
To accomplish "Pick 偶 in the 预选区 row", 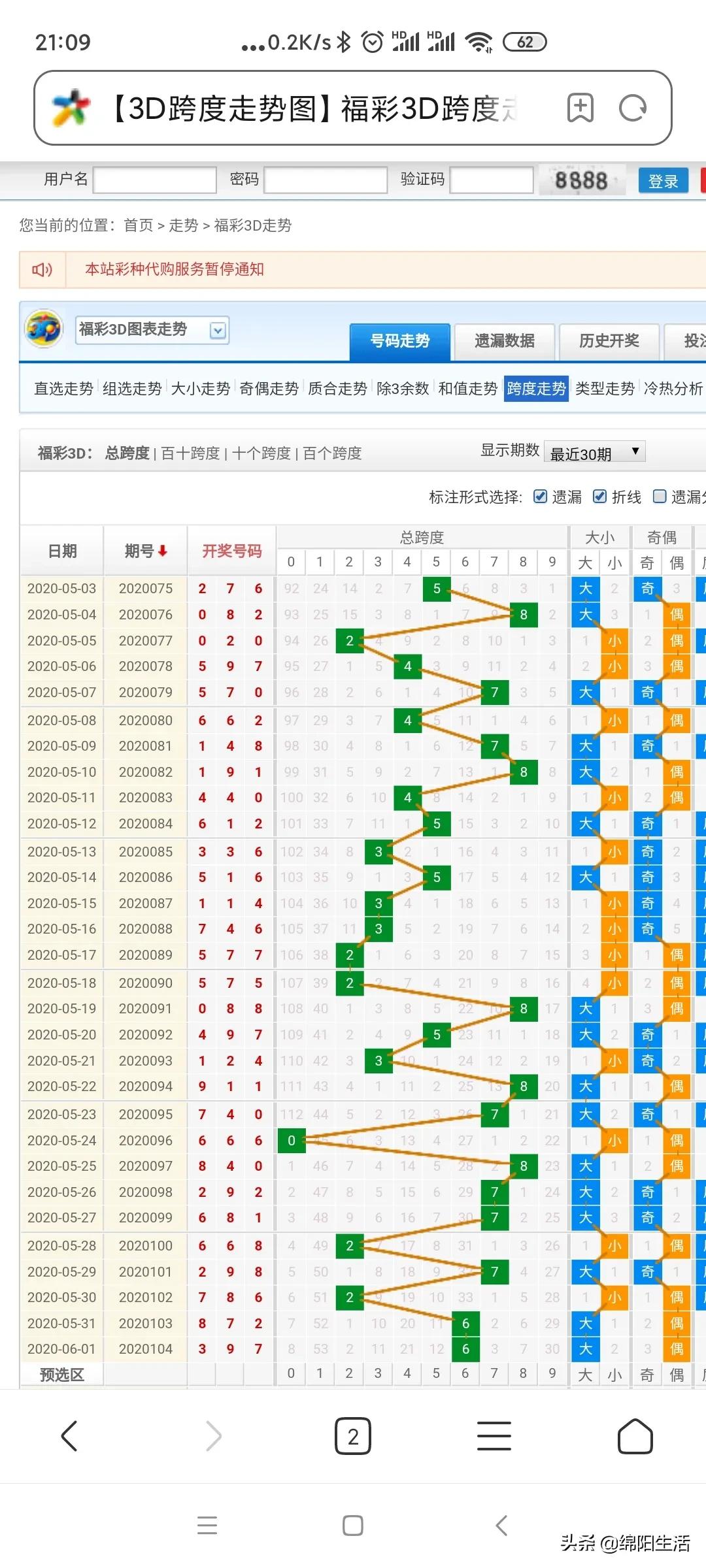I will [677, 1375].
